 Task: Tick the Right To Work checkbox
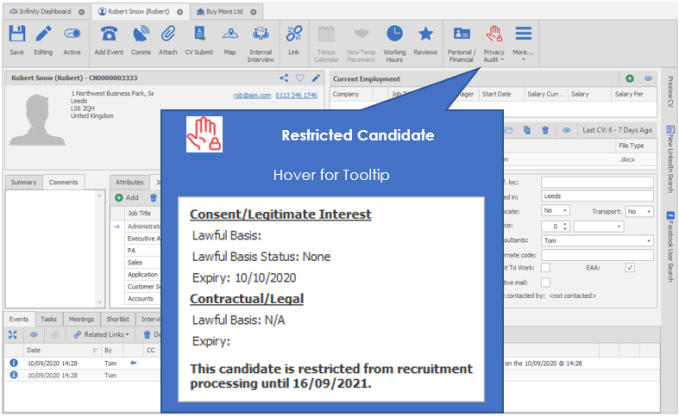coord(546,268)
